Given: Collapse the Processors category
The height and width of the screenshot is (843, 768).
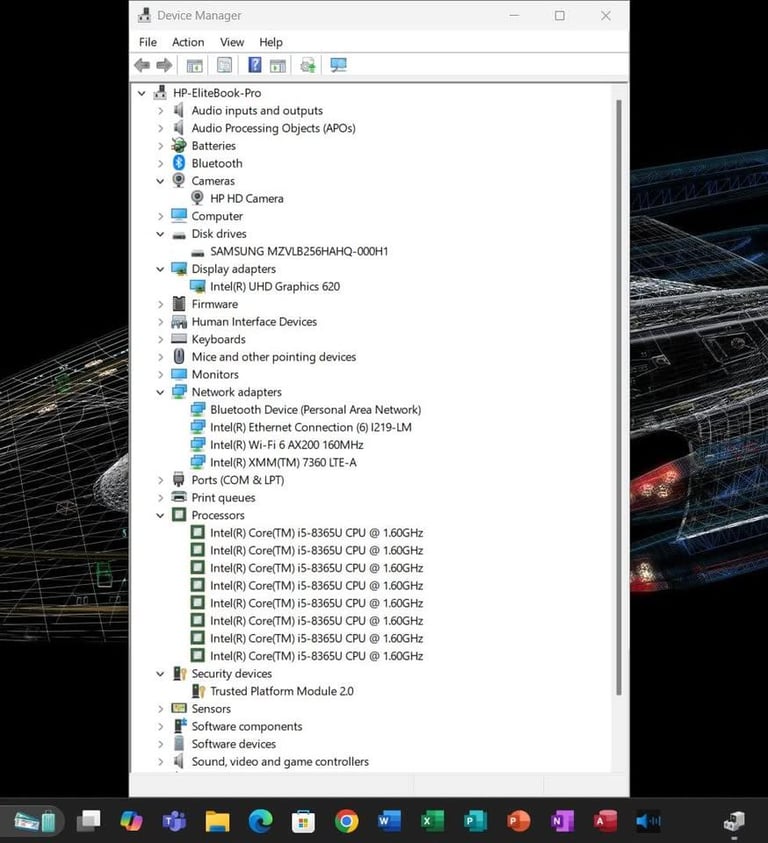Looking at the screenshot, I should [160, 515].
